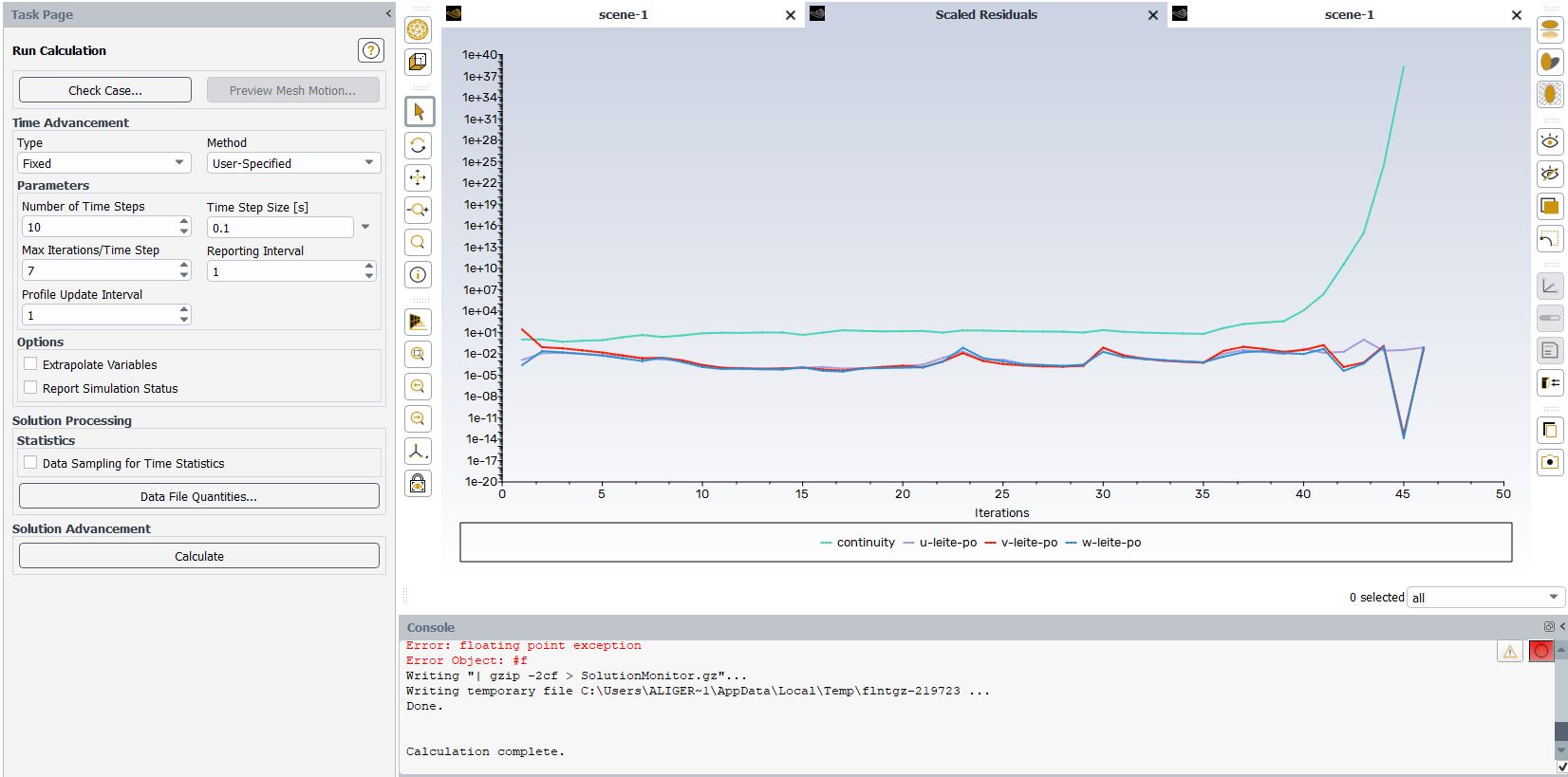The width and height of the screenshot is (1568, 777).
Task: Click the red stop button in console
Action: [x=1540, y=651]
